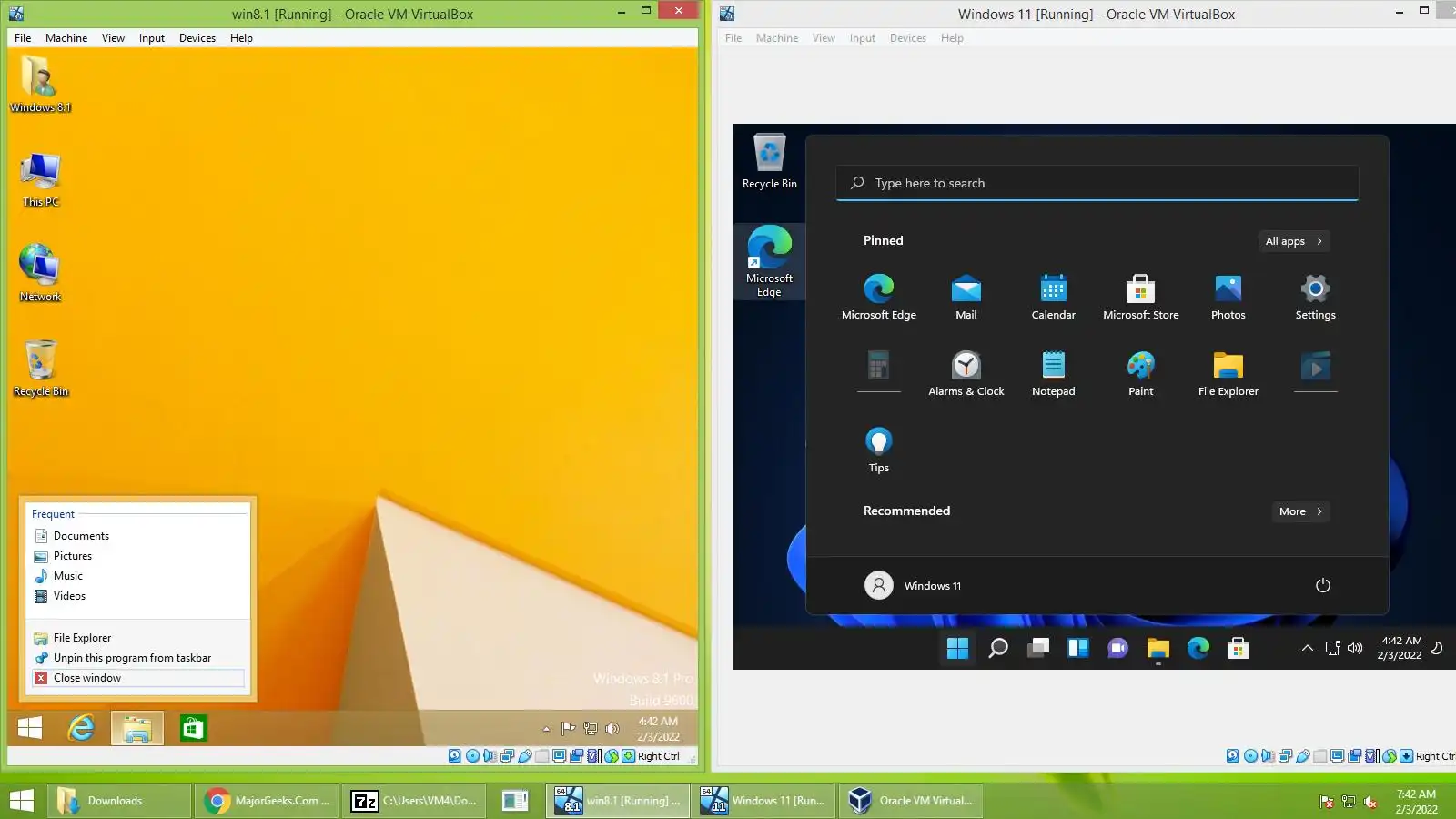This screenshot has width=1456, height=819.
Task: Open Tips from Windows 11 pinned apps
Action: click(x=879, y=450)
